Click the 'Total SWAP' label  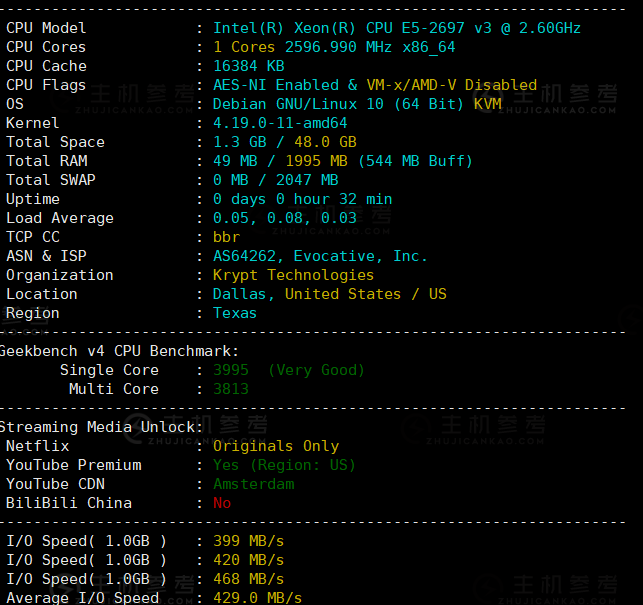[x=51, y=180]
